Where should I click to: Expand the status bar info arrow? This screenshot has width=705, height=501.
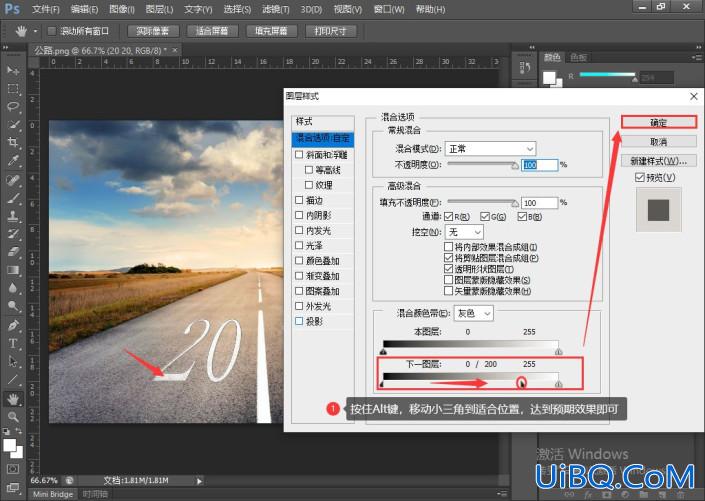click(x=199, y=481)
